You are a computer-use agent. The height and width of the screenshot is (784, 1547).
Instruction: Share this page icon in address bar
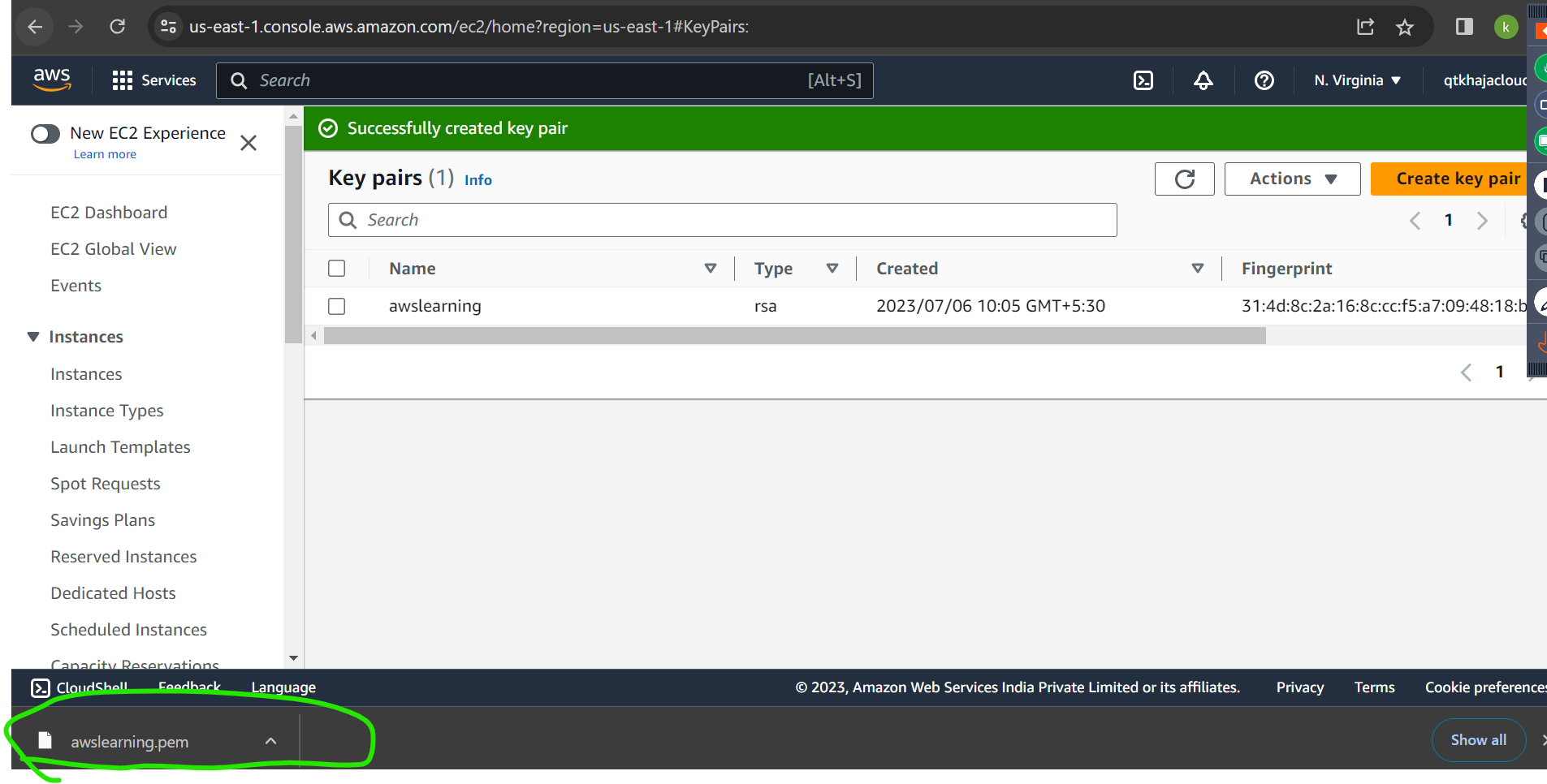pyautogui.click(x=1365, y=27)
